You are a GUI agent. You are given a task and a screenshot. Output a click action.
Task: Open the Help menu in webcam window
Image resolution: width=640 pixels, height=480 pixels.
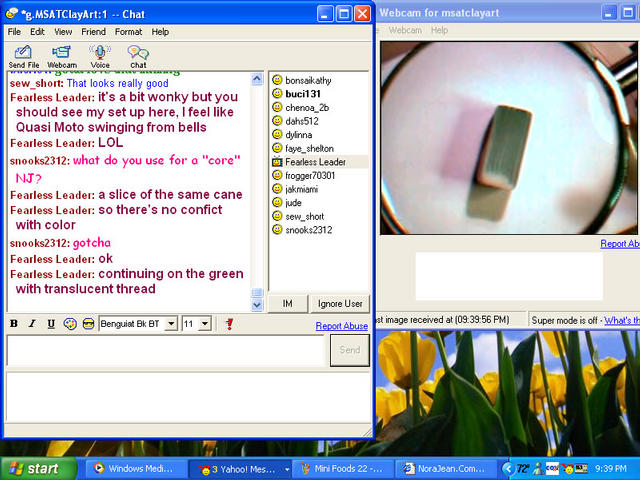[x=439, y=30]
